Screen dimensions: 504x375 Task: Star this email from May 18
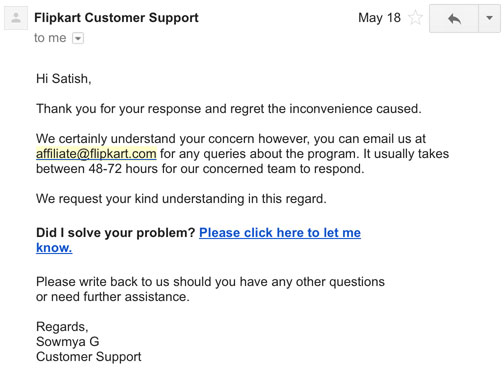click(415, 18)
